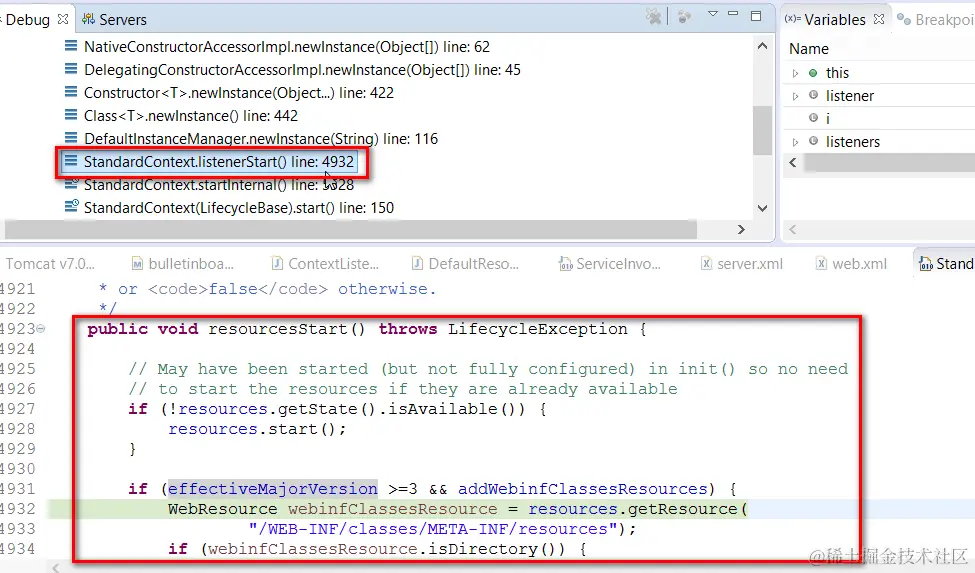Click the scroll up arrow in Debug view
The width and height of the screenshot is (975, 573).
(x=762, y=46)
